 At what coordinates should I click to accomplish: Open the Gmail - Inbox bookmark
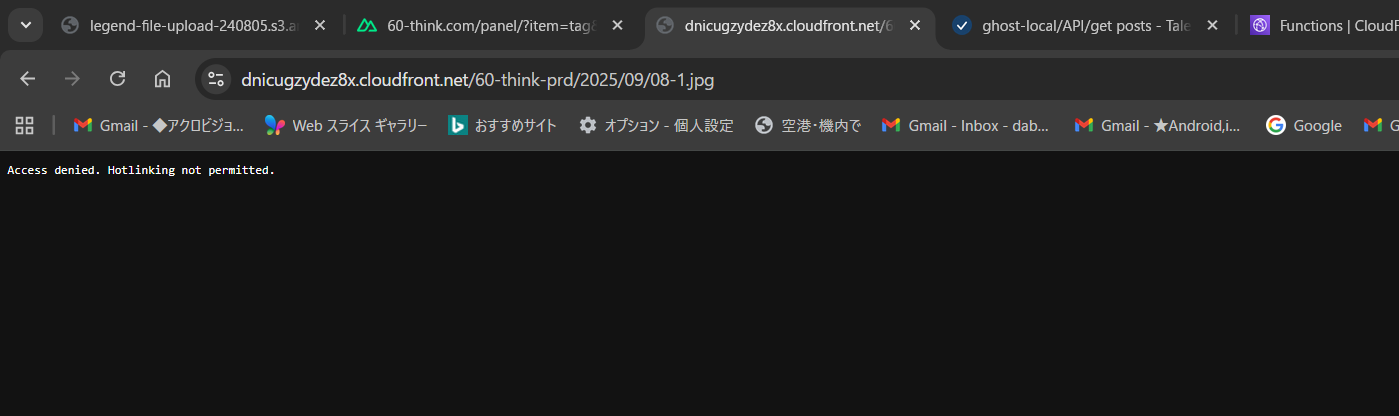click(x=966, y=125)
